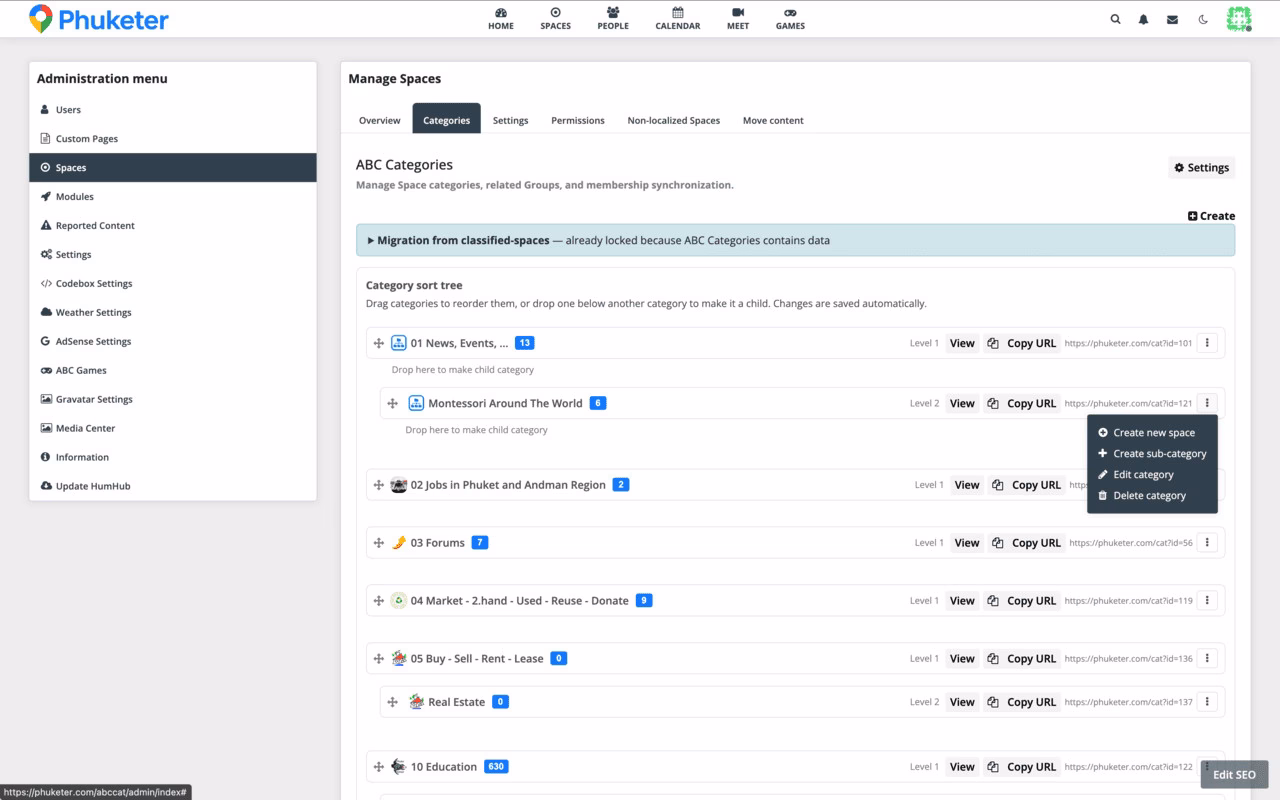The height and width of the screenshot is (800, 1280).
Task: Open Weather Settings
Action: click(x=173, y=313)
